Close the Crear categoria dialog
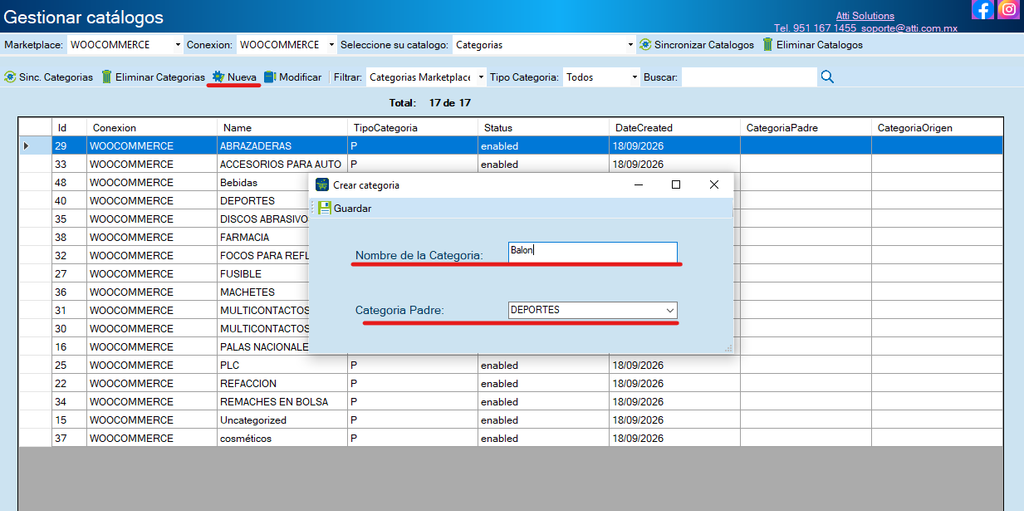This screenshot has height=511, width=1024. [714, 185]
